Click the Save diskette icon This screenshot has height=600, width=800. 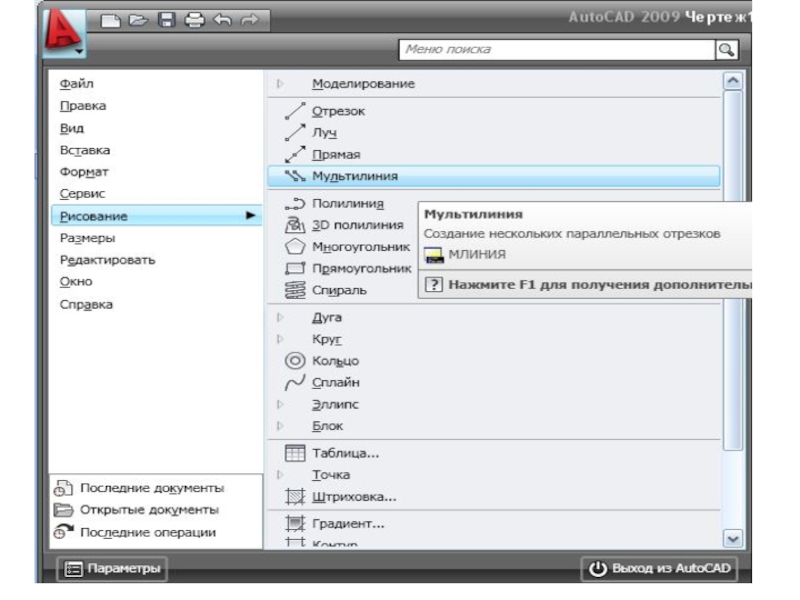pyautogui.click(x=166, y=20)
